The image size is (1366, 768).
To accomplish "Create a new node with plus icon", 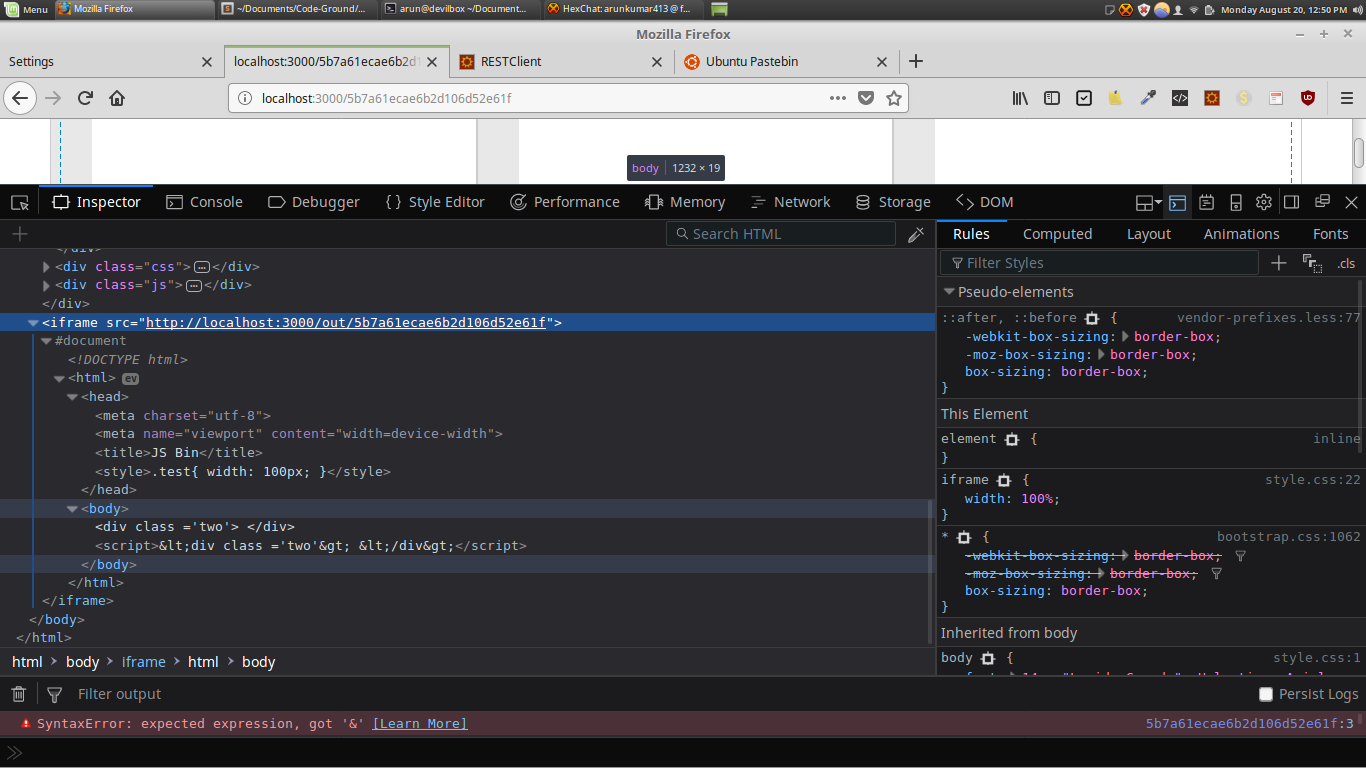I will pyautogui.click(x=19, y=234).
